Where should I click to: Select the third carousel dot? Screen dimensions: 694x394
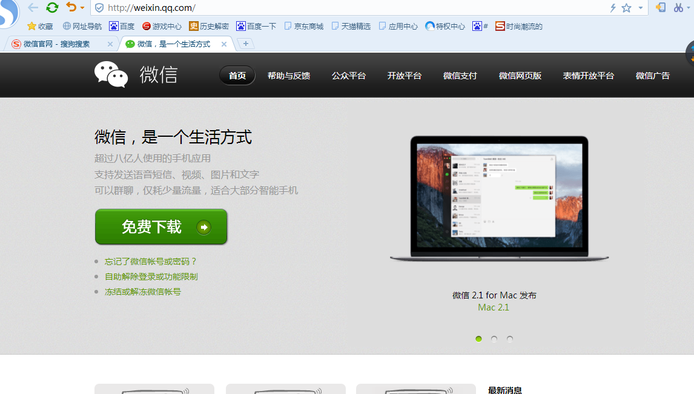(x=510, y=339)
